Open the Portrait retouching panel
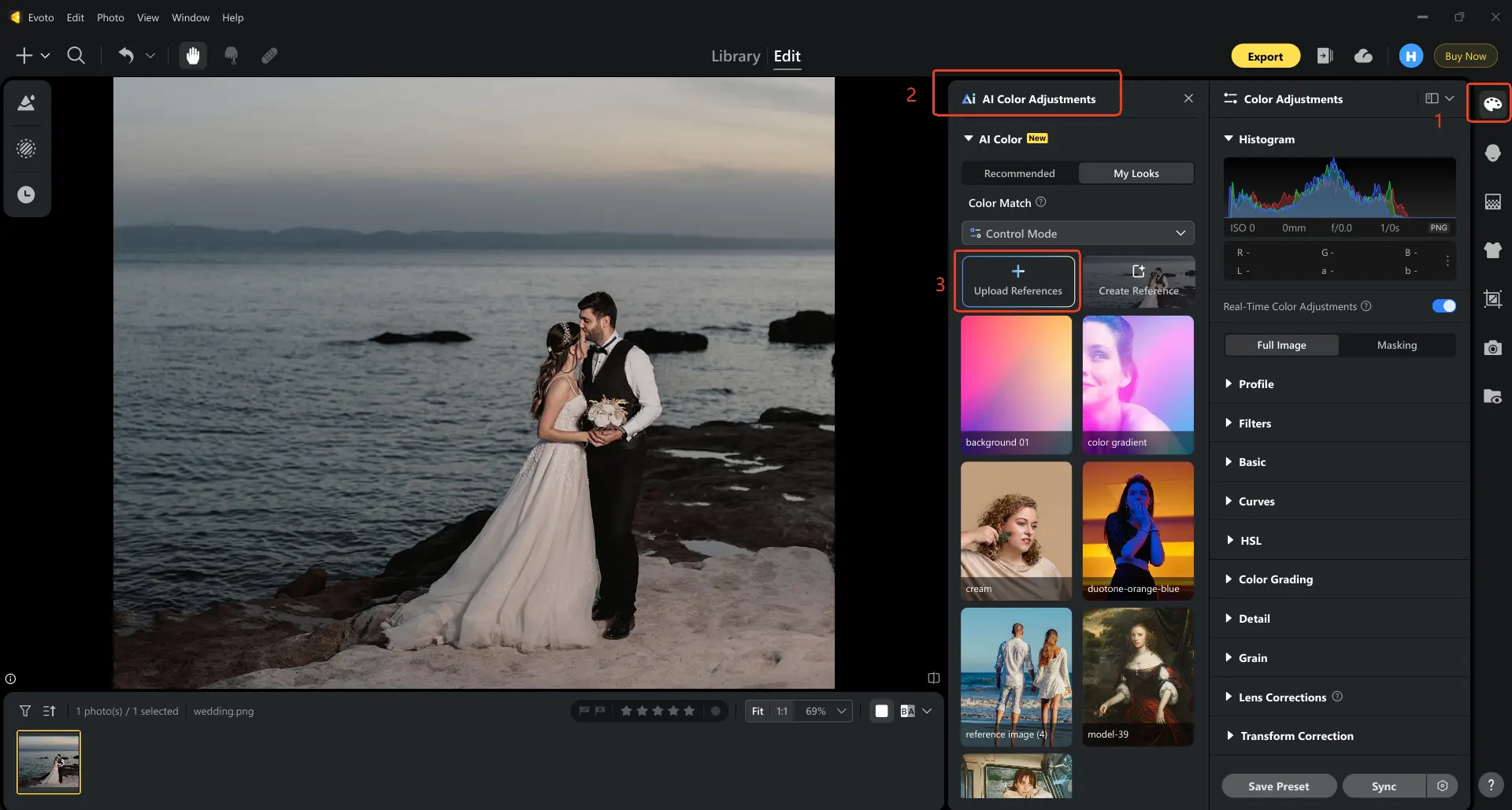The width and height of the screenshot is (1512, 810). point(1492,153)
